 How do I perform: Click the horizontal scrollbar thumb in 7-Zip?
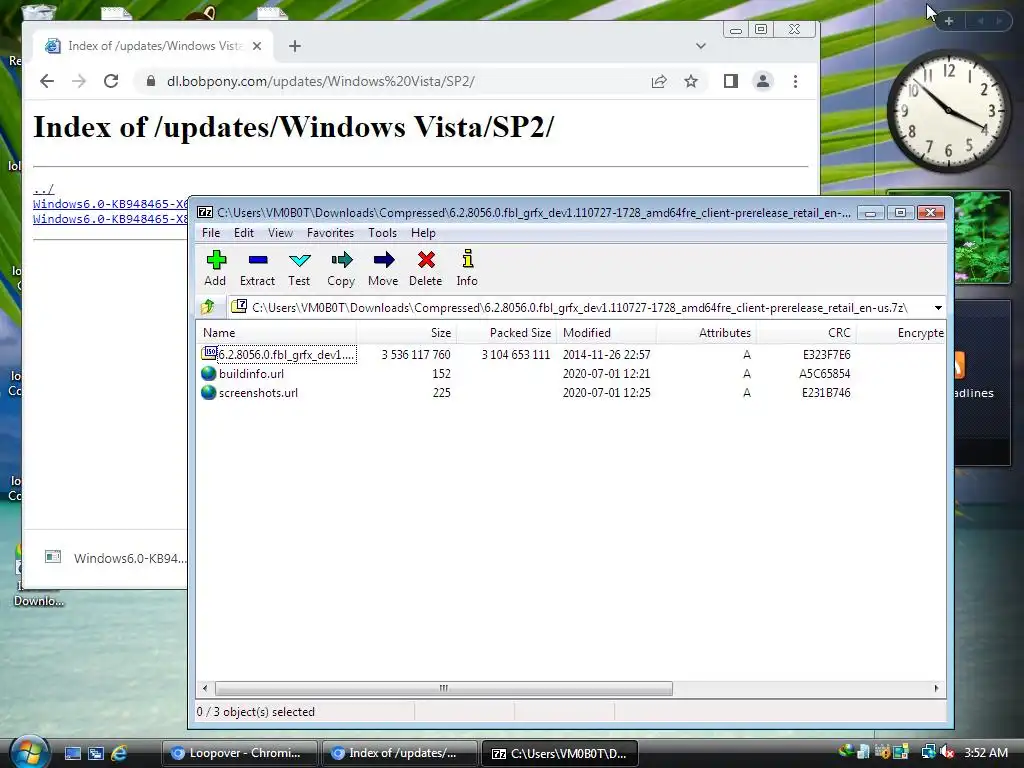443,688
